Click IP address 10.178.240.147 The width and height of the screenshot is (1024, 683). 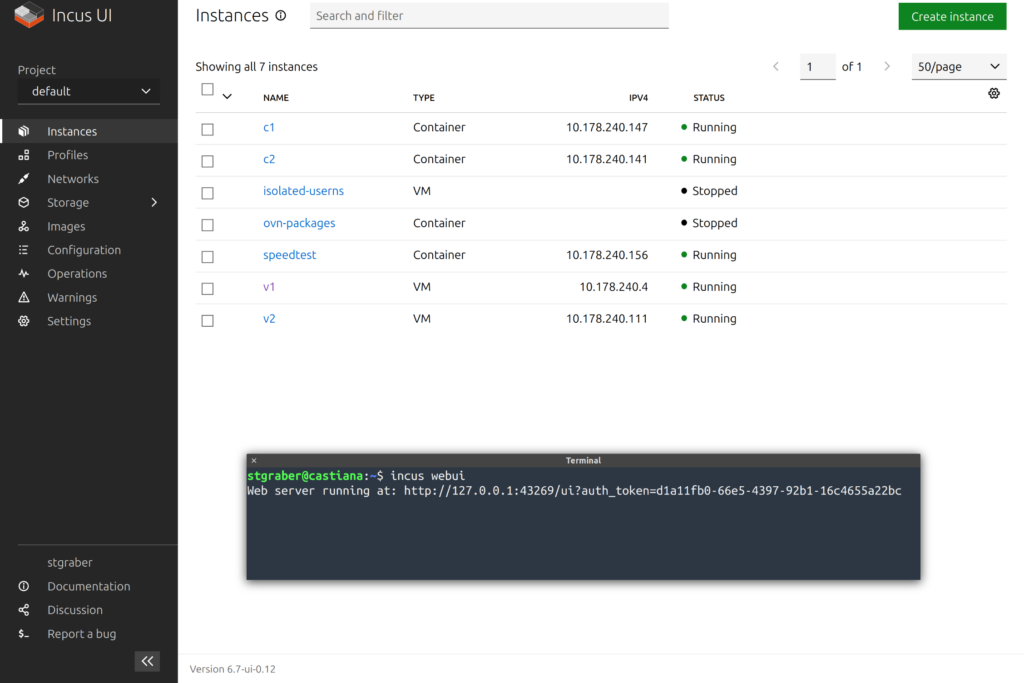(607, 127)
